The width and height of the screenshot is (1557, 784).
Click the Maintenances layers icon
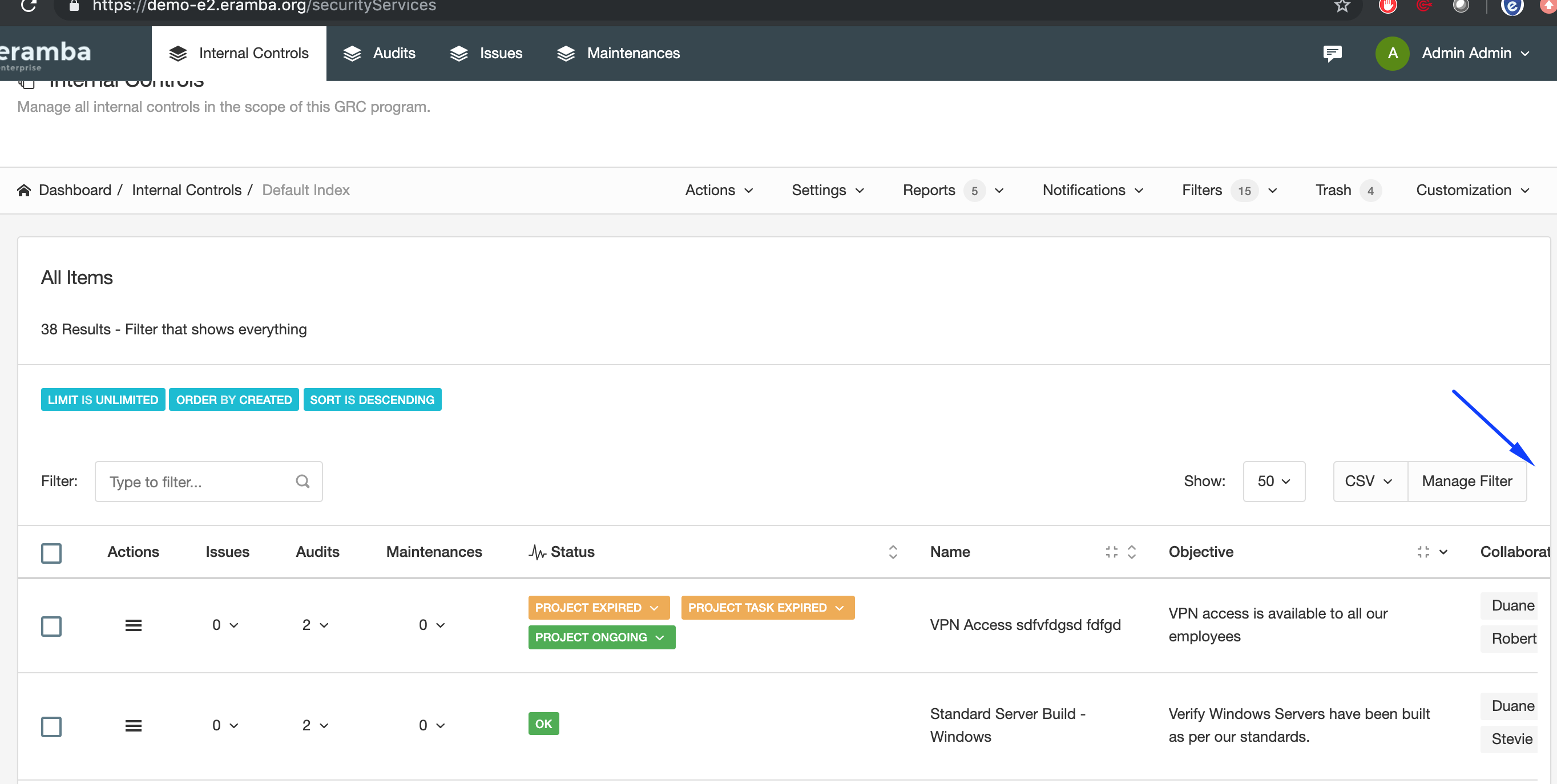coord(566,53)
